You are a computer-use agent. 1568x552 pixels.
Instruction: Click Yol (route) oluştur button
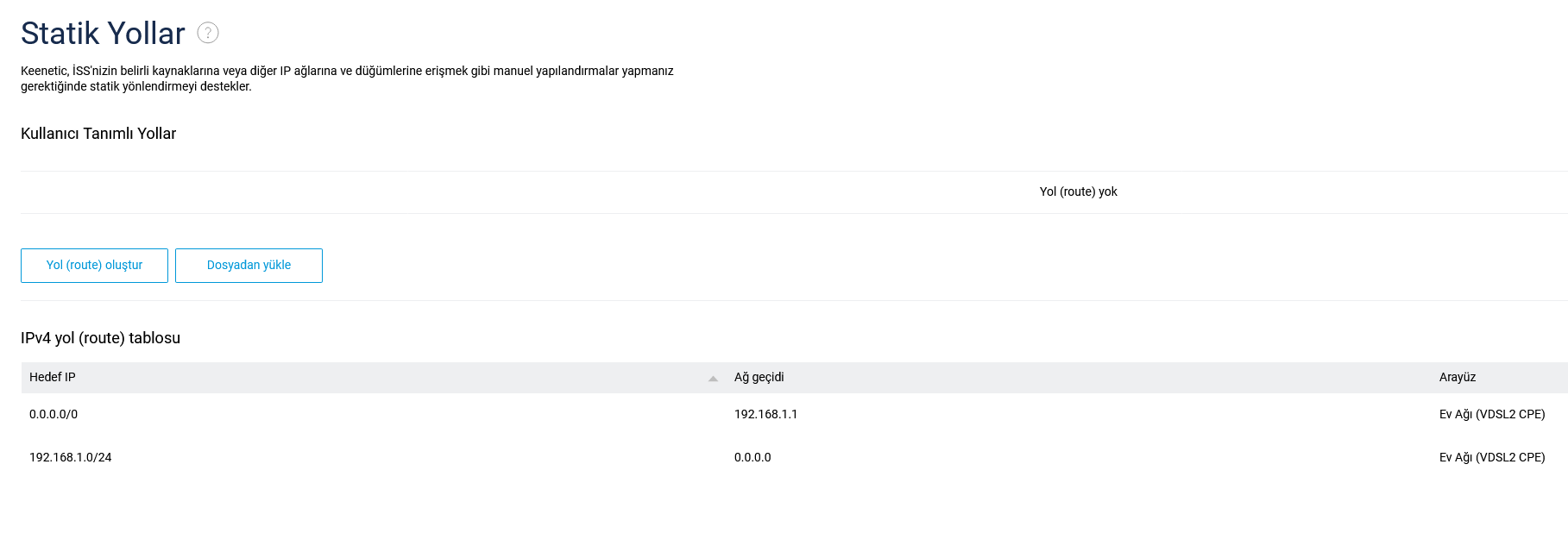click(94, 266)
